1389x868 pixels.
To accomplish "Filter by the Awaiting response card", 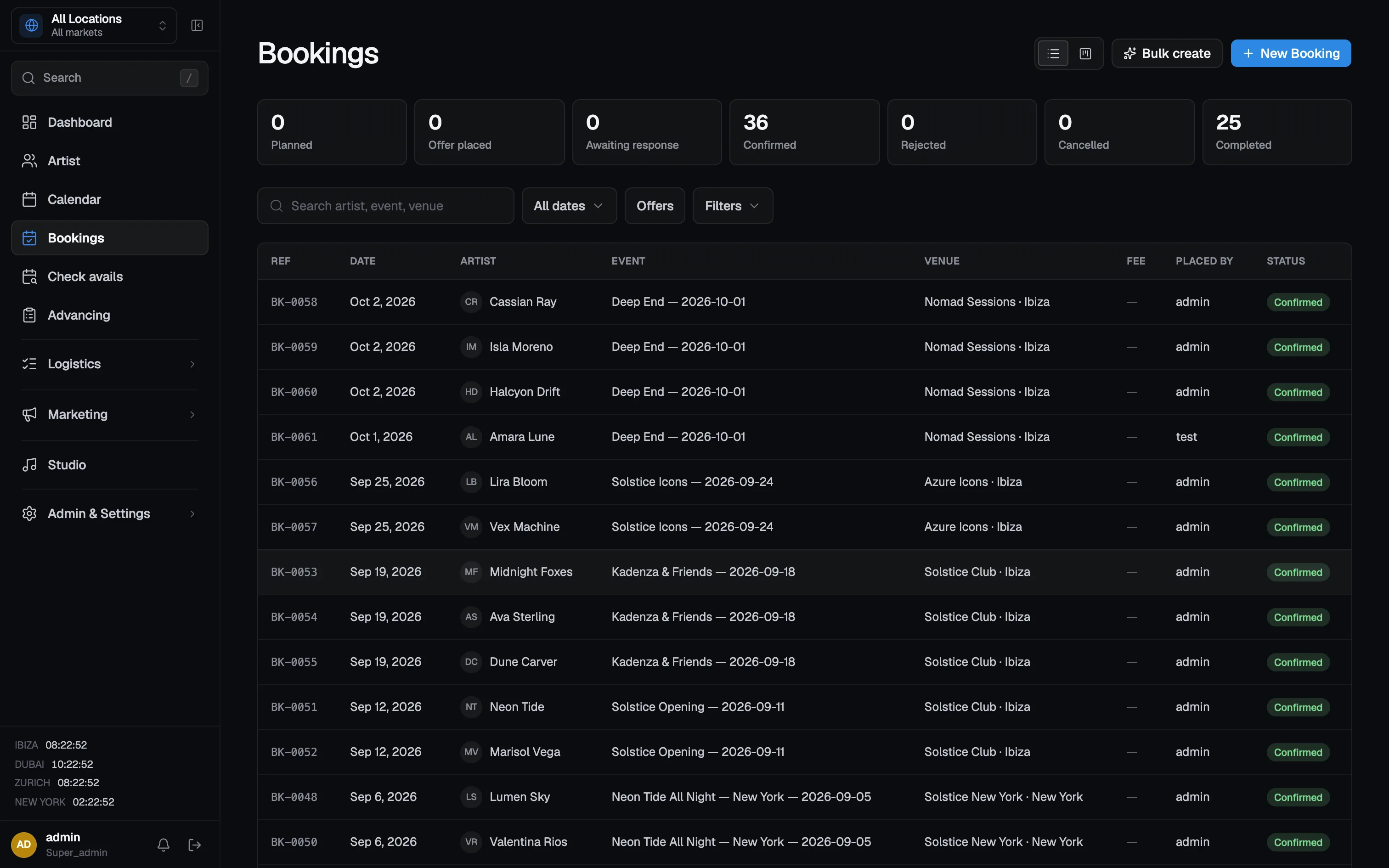I will pos(647,132).
